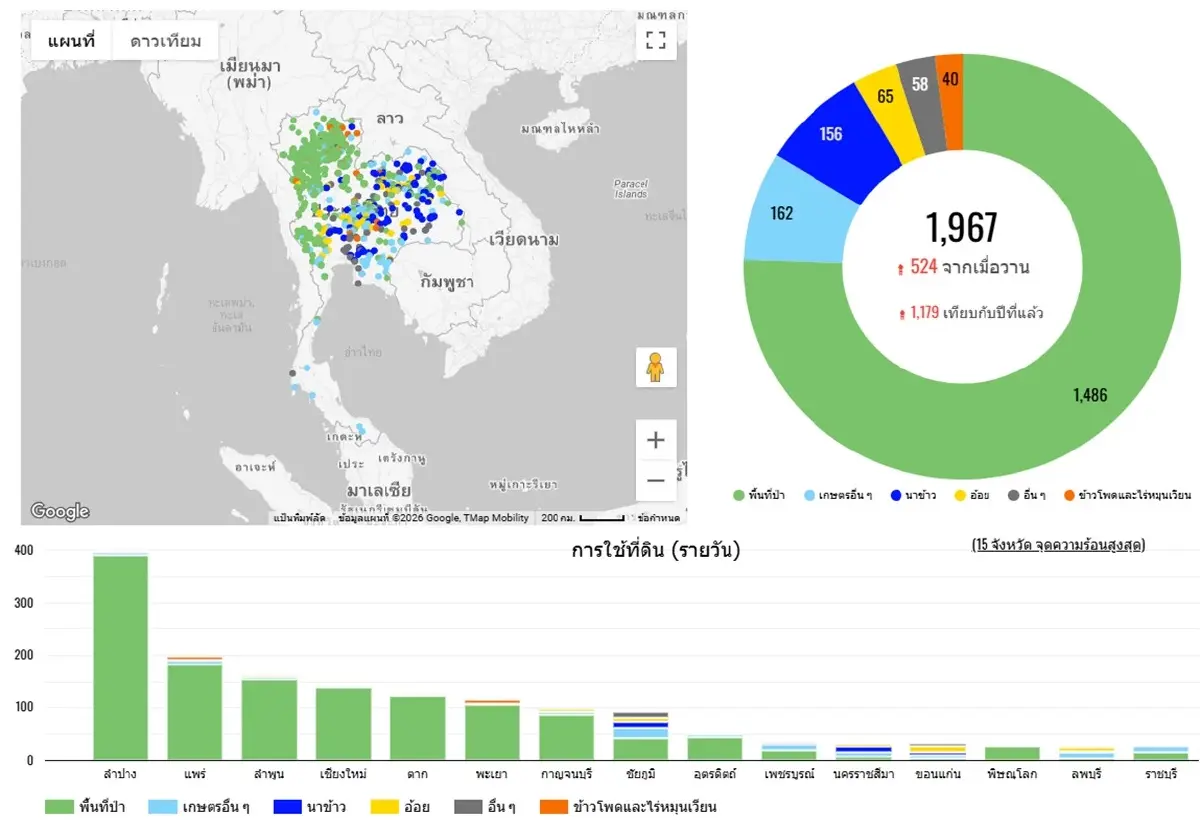Screen dimensions: 1200x820
Task: Zoom out on the map with minus
Action: click(x=655, y=480)
